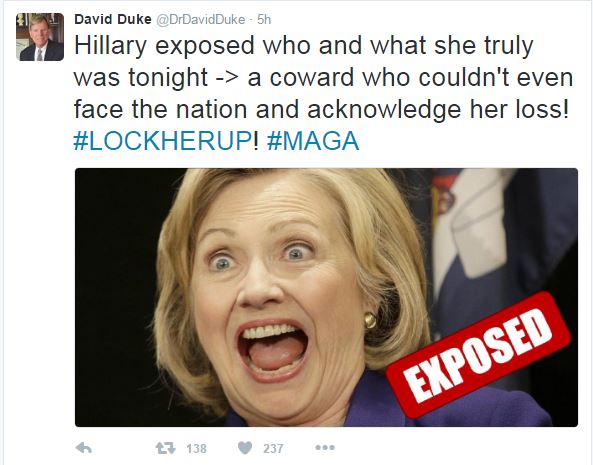Click the words "acknowledge her loss!"

(438, 110)
